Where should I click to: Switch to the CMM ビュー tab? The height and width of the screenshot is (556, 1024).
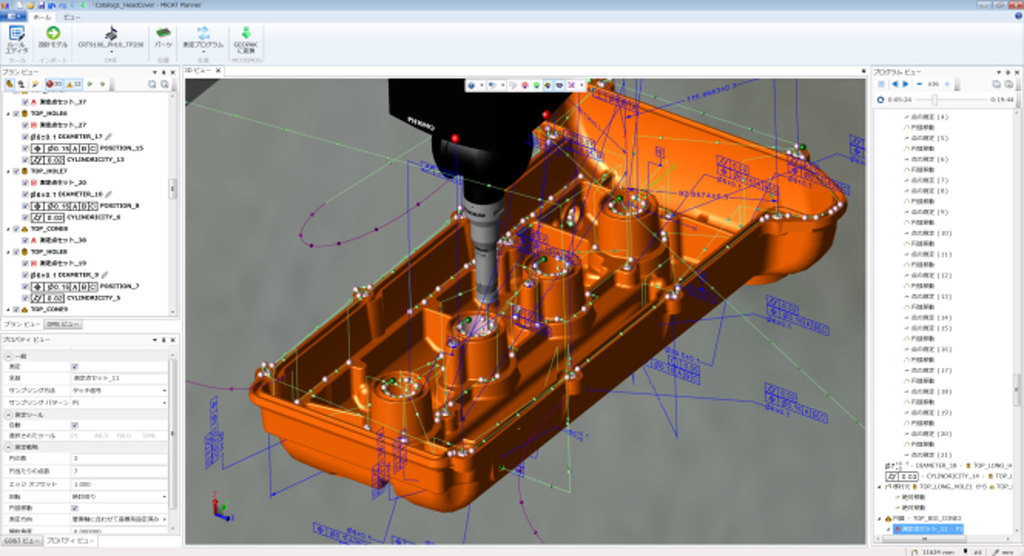click(63, 324)
